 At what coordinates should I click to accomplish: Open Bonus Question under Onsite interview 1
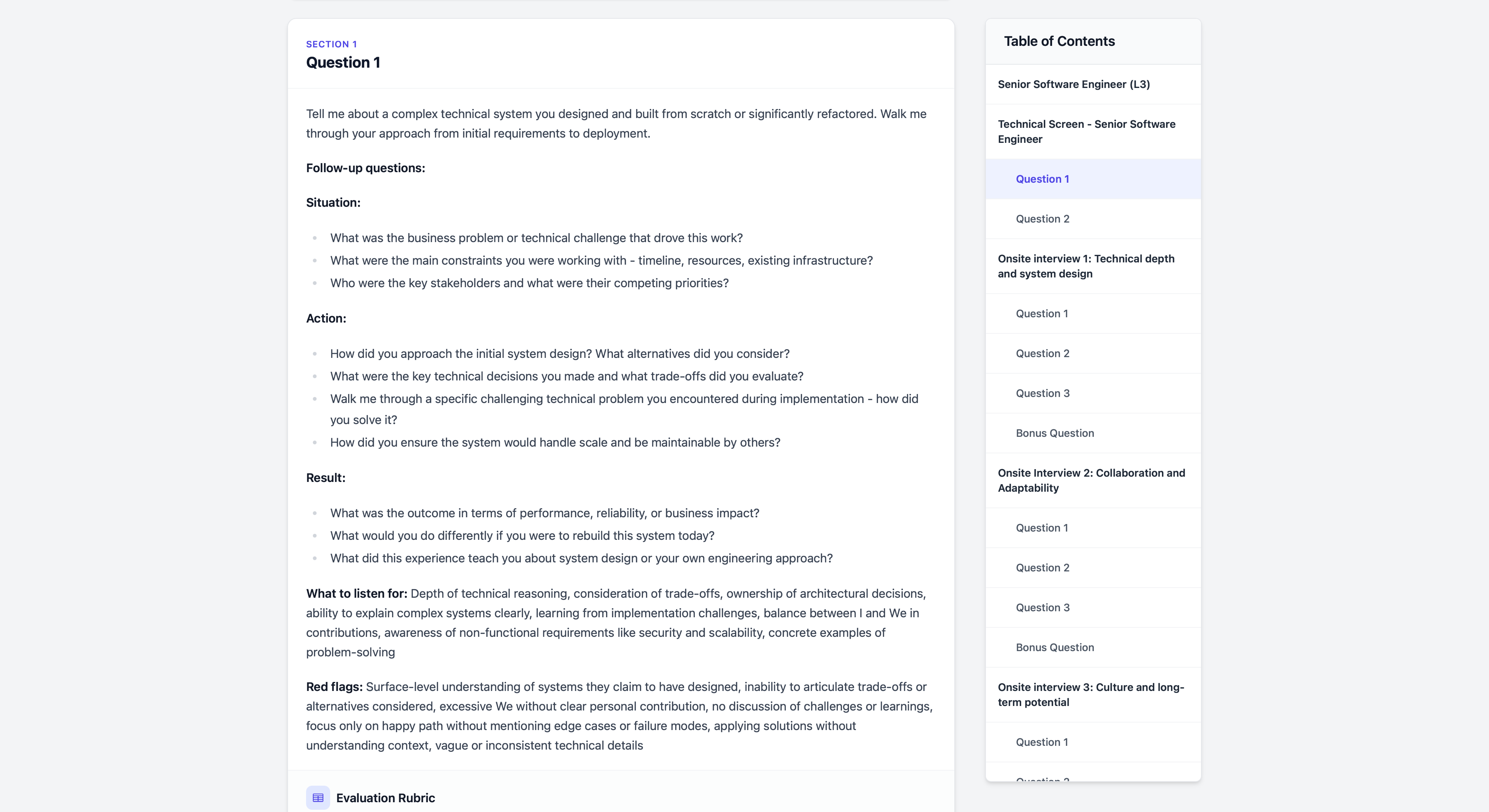click(x=1054, y=433)
